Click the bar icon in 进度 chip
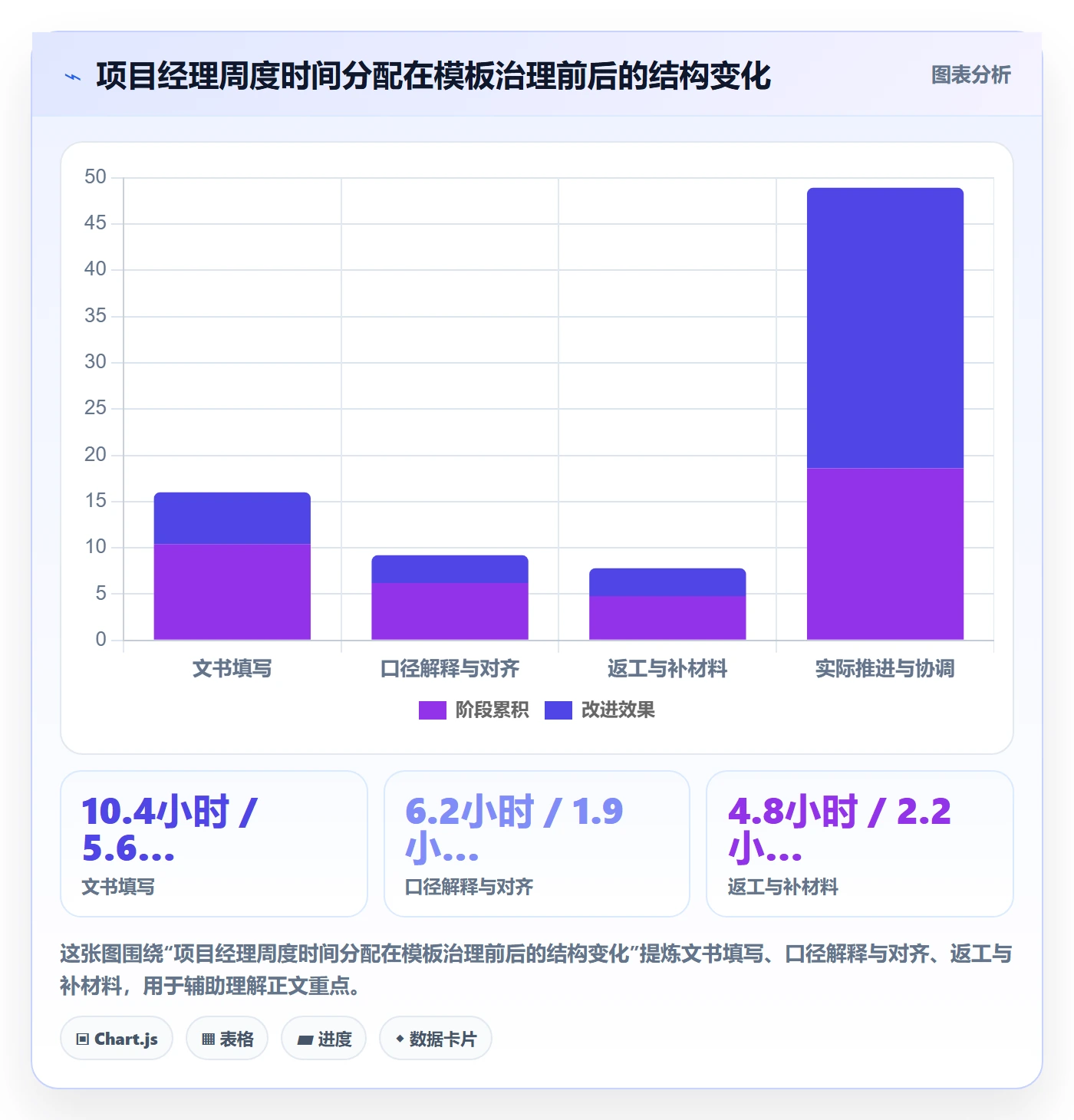This screenshot has height=1120, width=1074. click(305, 1040)
